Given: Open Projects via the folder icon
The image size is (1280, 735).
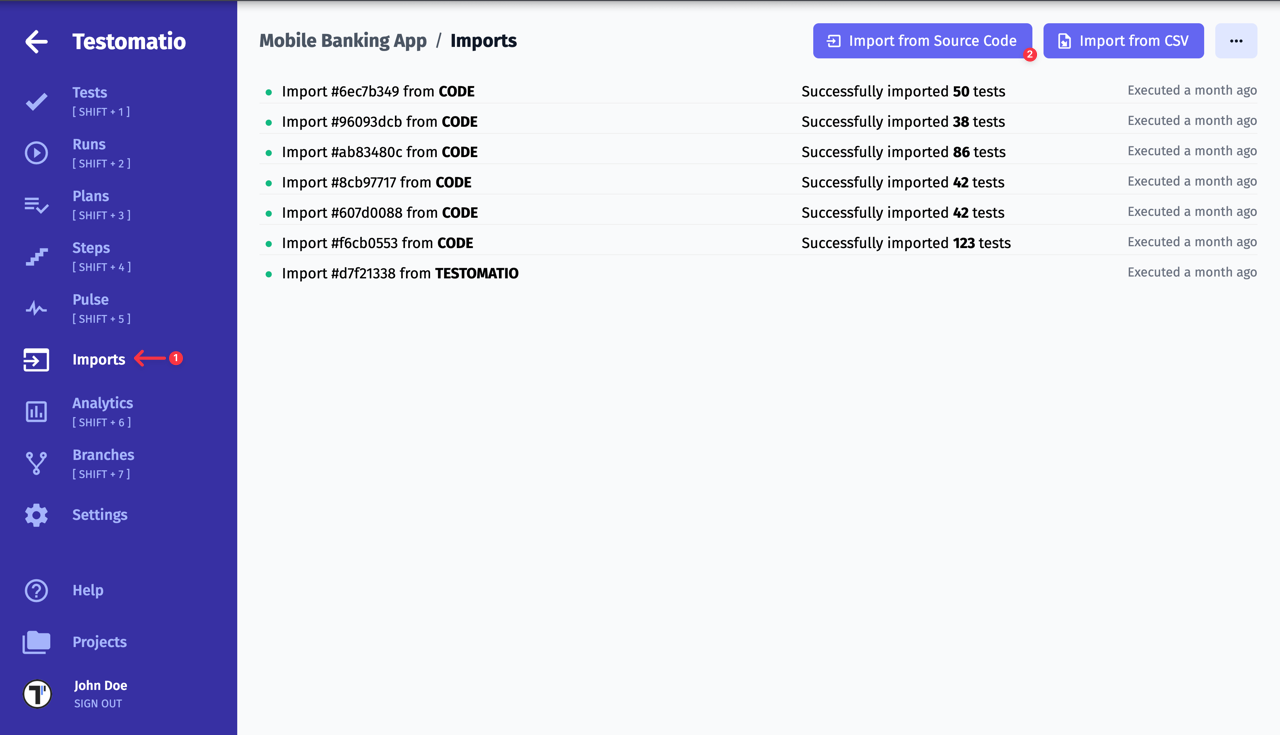Looking at the screenshot, I should point(36,642).
